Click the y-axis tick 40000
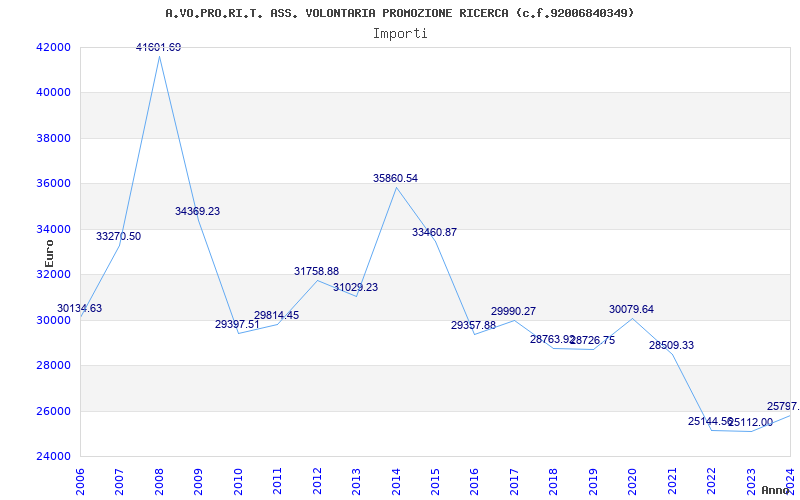Screen dimensions: 800x500 53,93
